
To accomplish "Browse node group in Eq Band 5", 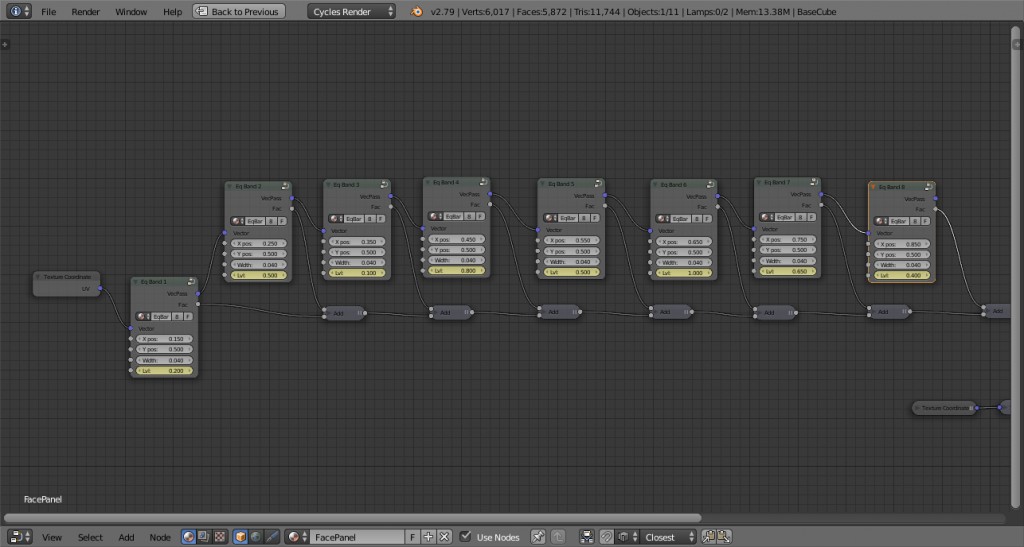I will click(550, 218).
